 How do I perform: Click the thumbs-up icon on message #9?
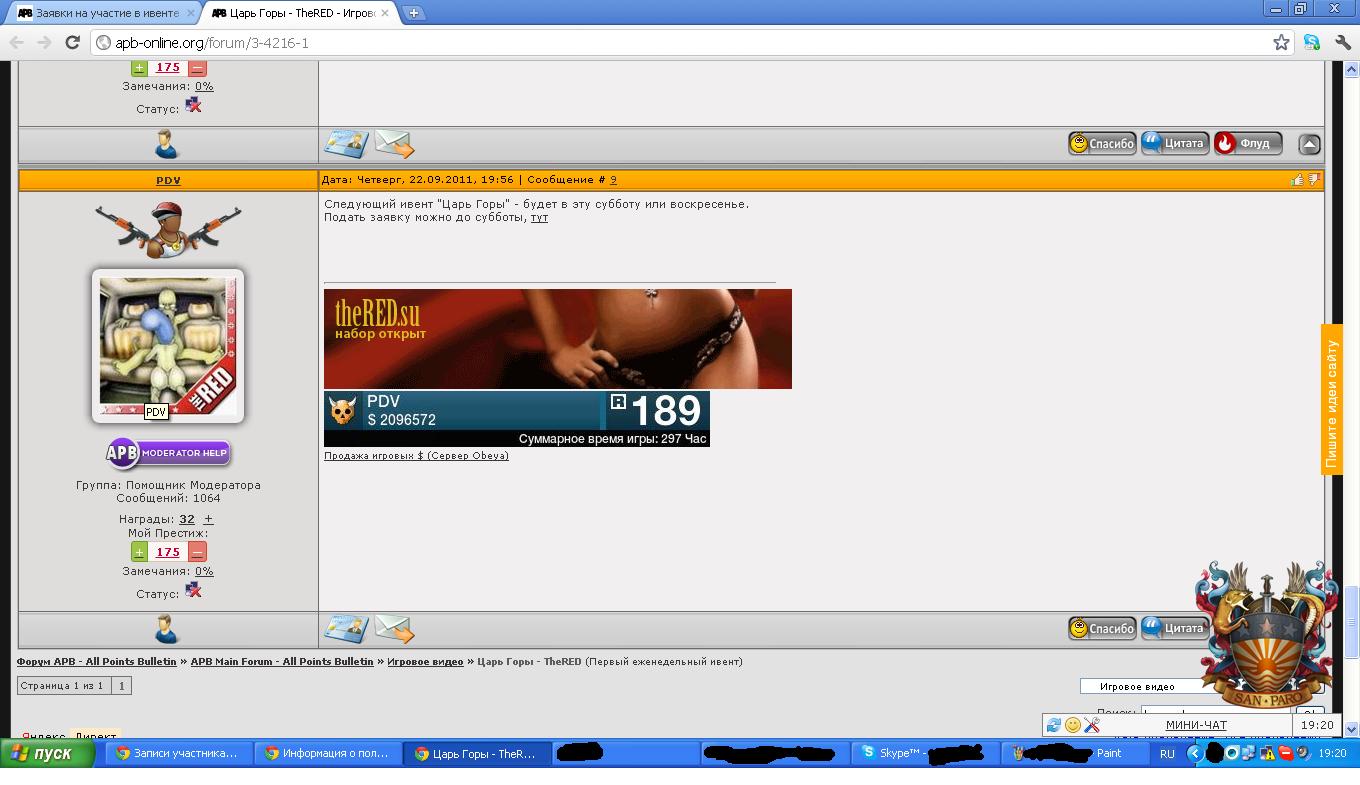tap(1297, 180)
